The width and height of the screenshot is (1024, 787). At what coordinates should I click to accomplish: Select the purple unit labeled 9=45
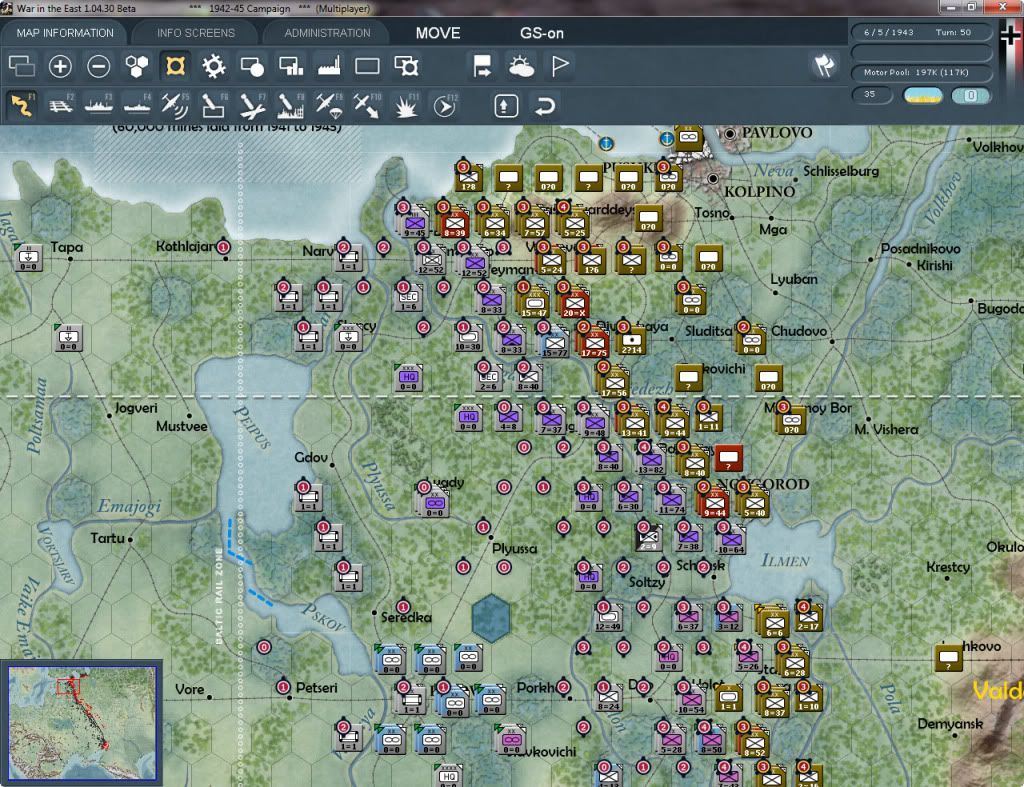pyautogui.click(x=415, y=223)
